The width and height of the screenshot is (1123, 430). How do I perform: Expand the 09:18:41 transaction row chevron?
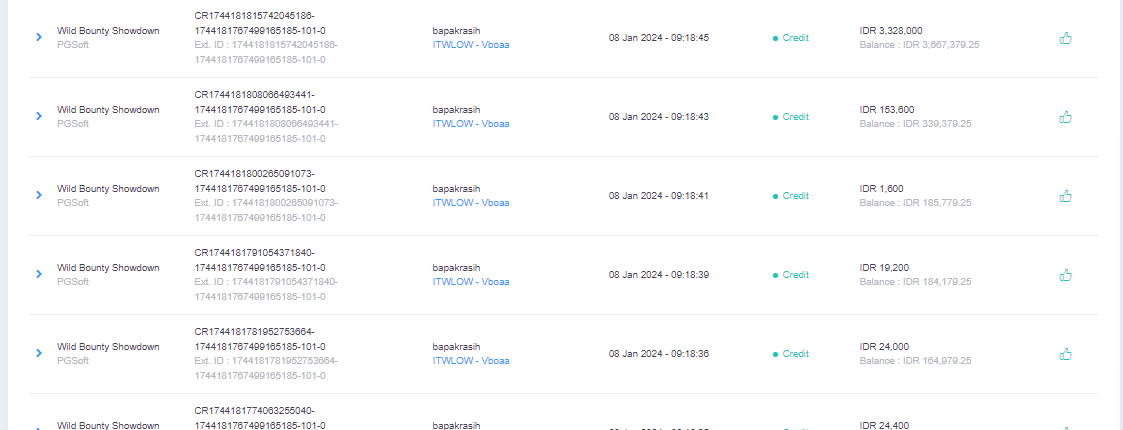point(39,195)
